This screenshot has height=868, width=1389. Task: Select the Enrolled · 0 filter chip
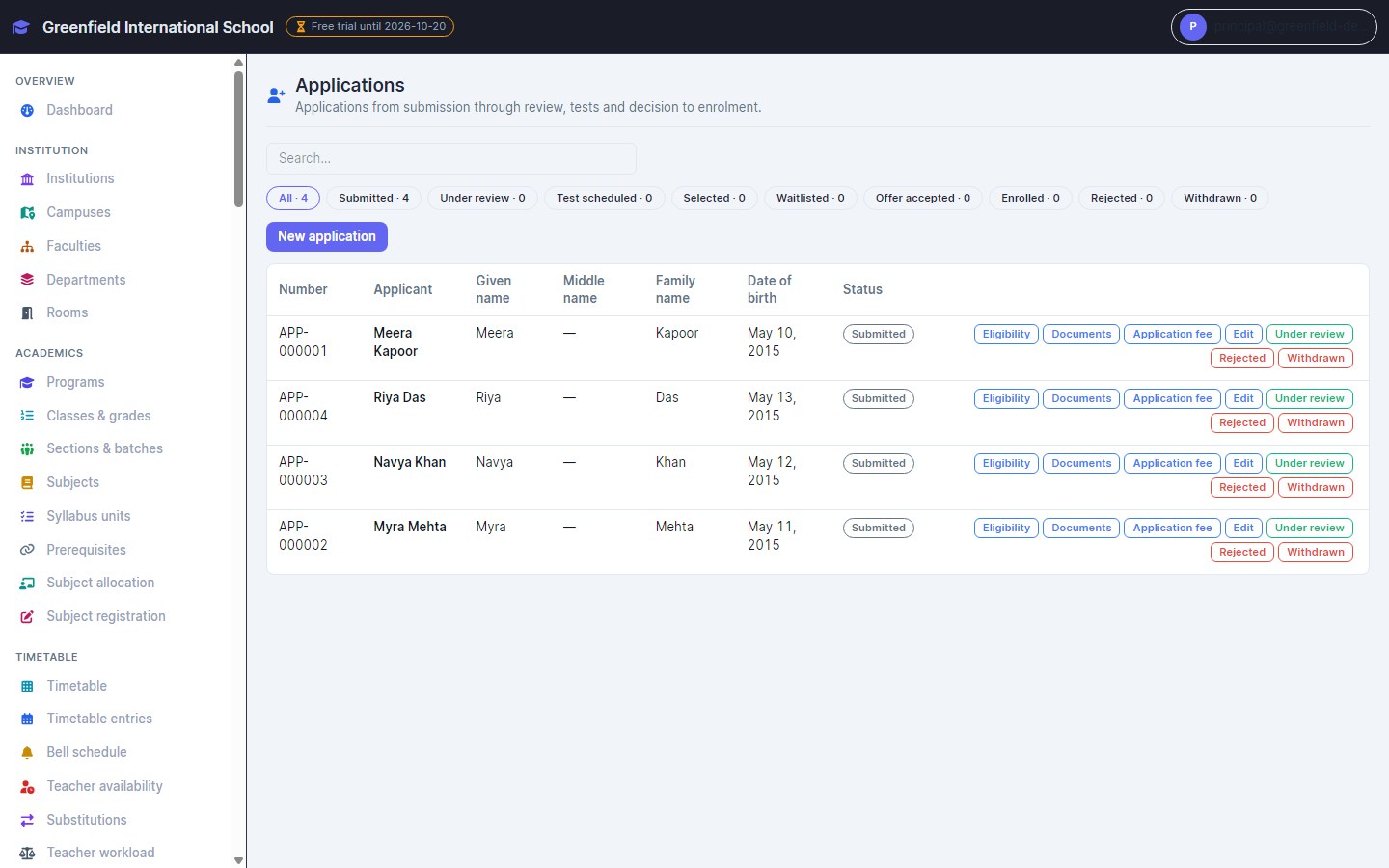1030,198
